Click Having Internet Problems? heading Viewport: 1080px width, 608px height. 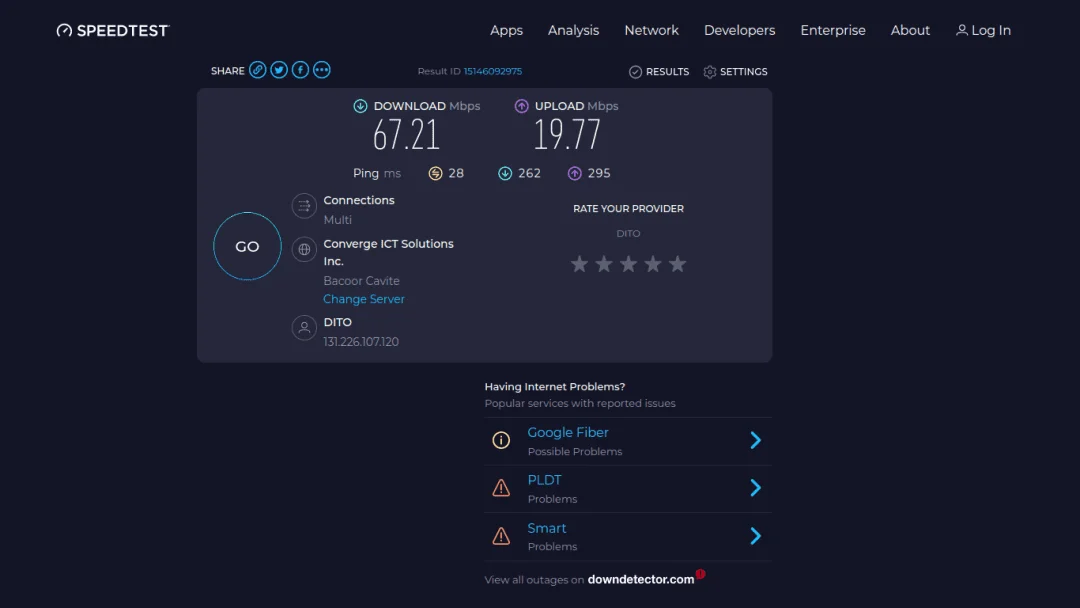[554, 387]
